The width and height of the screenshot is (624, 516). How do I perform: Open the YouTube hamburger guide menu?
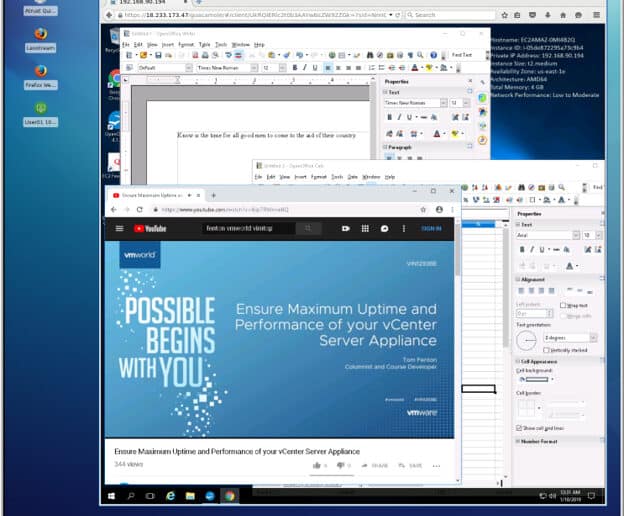pyautogui.click(x=119, y=228)
